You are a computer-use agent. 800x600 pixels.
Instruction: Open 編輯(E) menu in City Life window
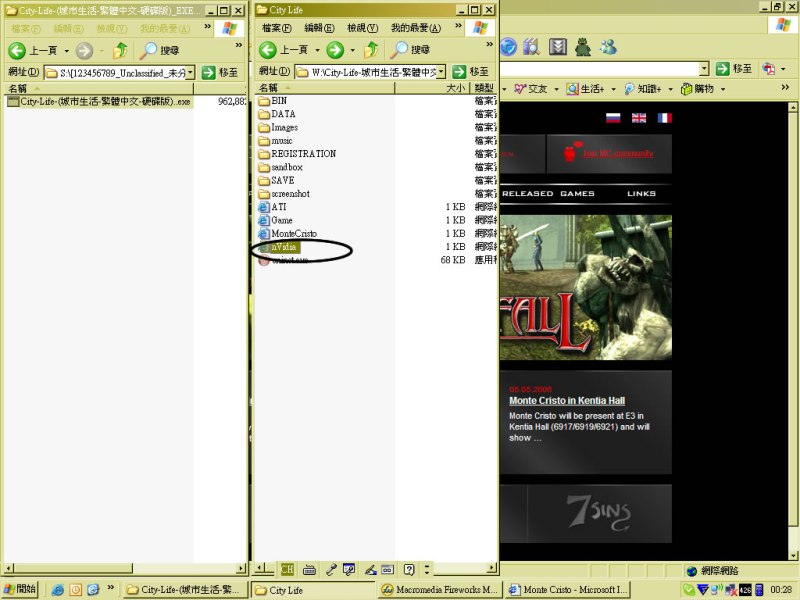[319, 28]
